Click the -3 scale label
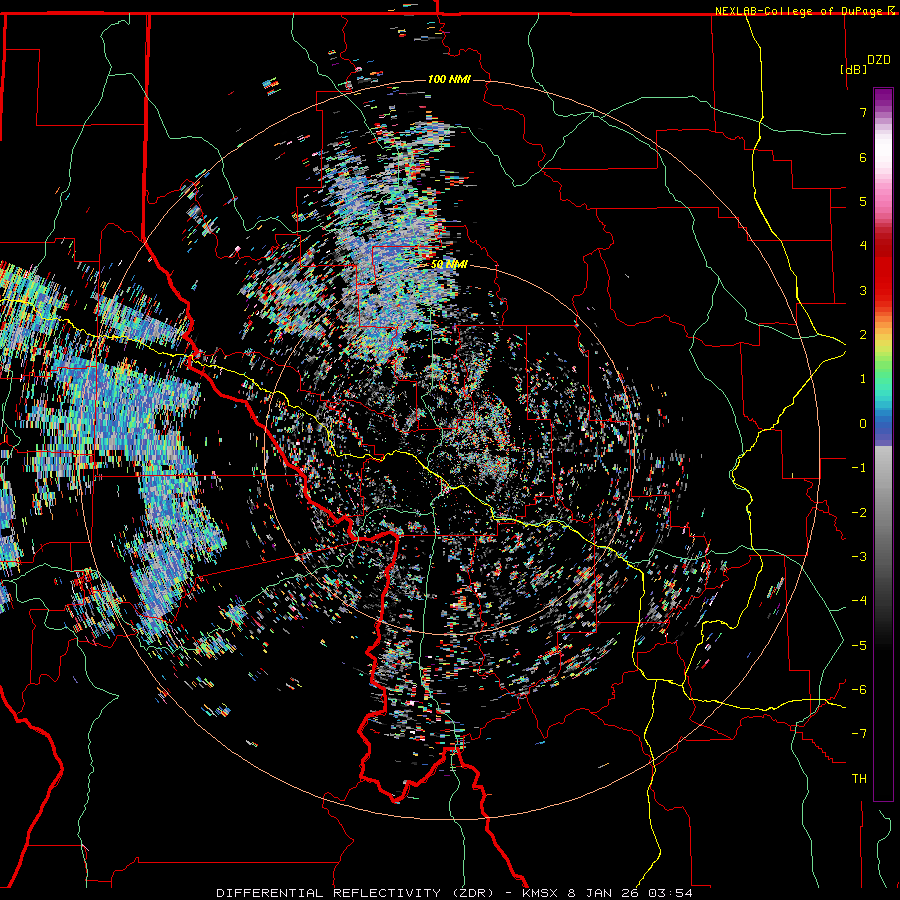 pos(859,557)
